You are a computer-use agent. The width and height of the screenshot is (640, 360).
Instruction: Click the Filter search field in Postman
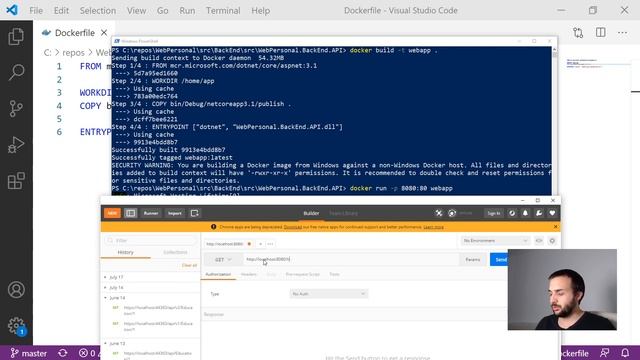tap(151, 240)
